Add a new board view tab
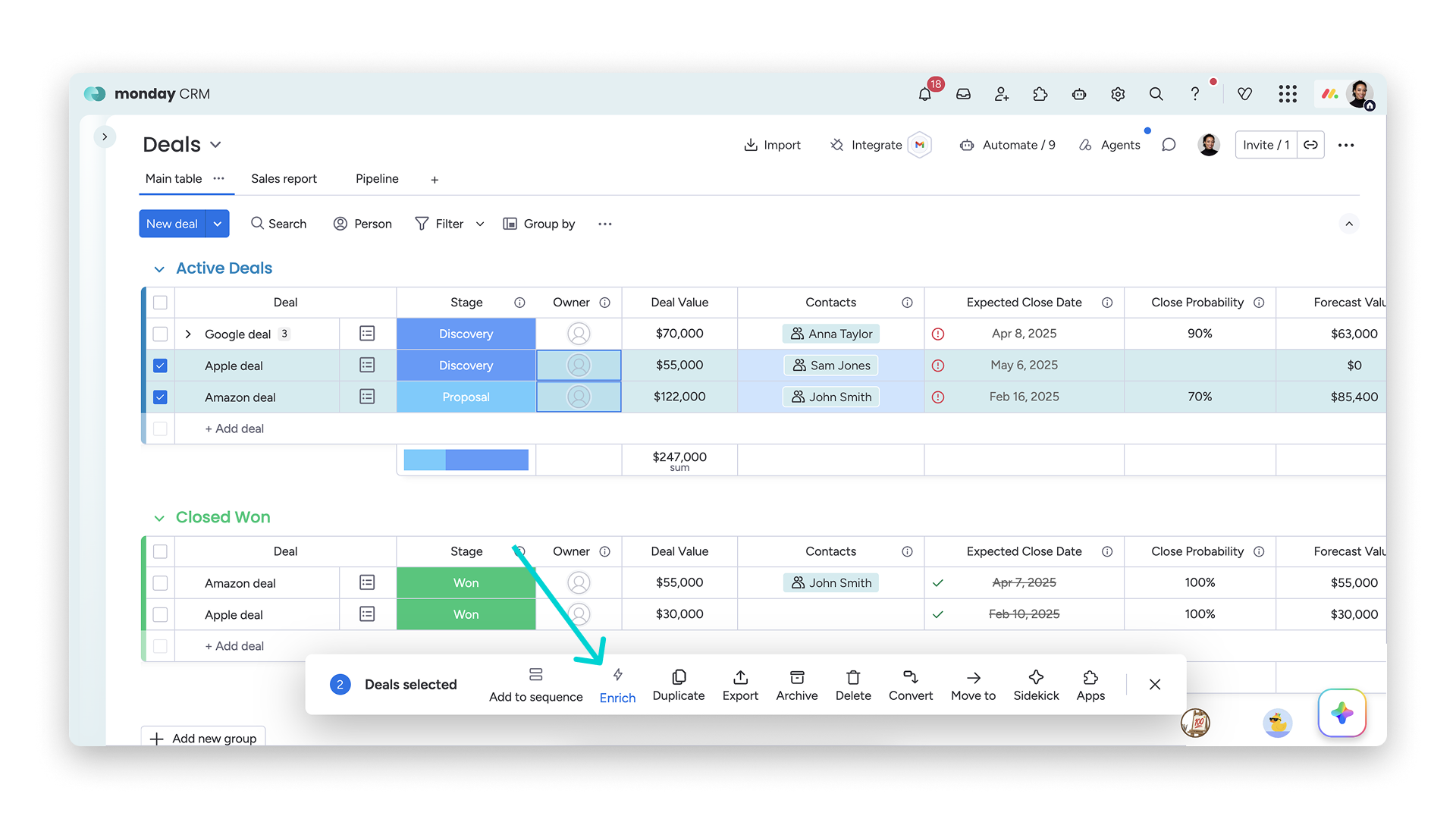Viewport: 1456px width, 819px height. coord(435,180)
